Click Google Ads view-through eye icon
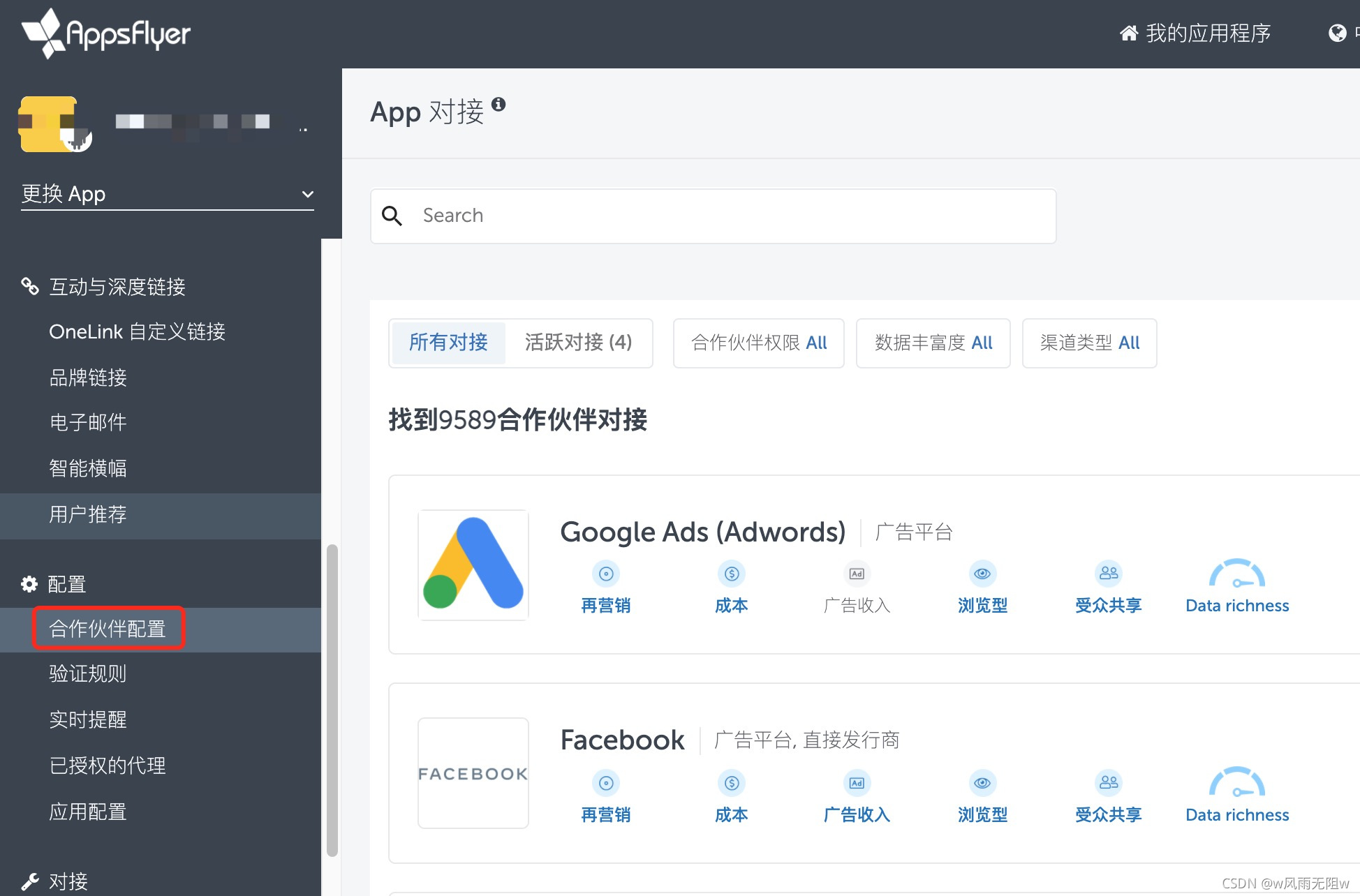The height and width of the screenshot is (896, 1360). (x=982, y=574)
